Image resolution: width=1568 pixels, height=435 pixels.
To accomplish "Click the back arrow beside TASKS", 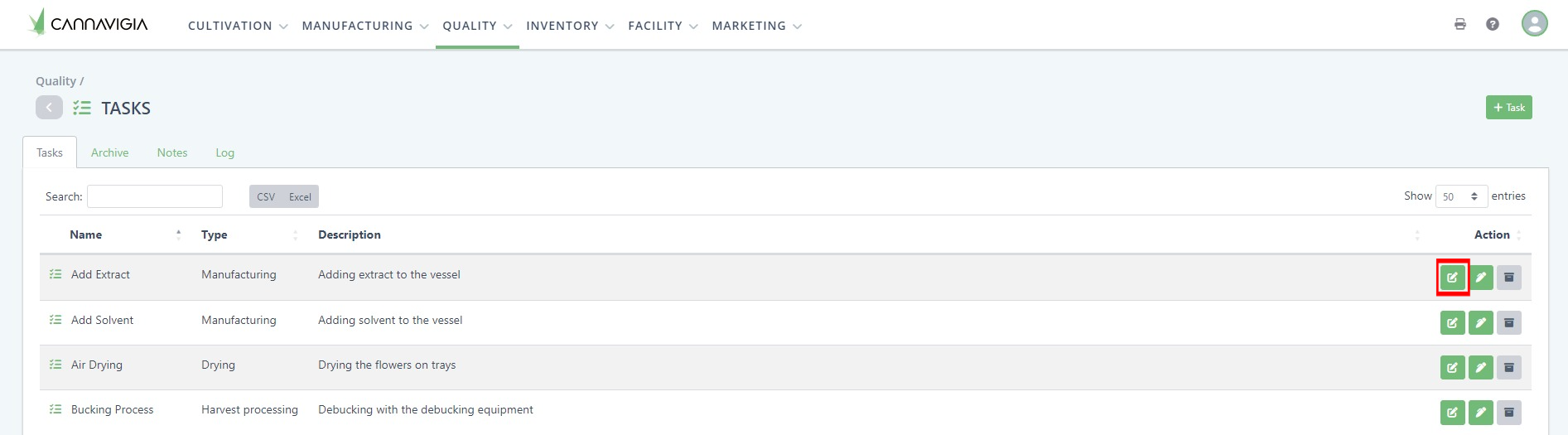I will (49, 108).
